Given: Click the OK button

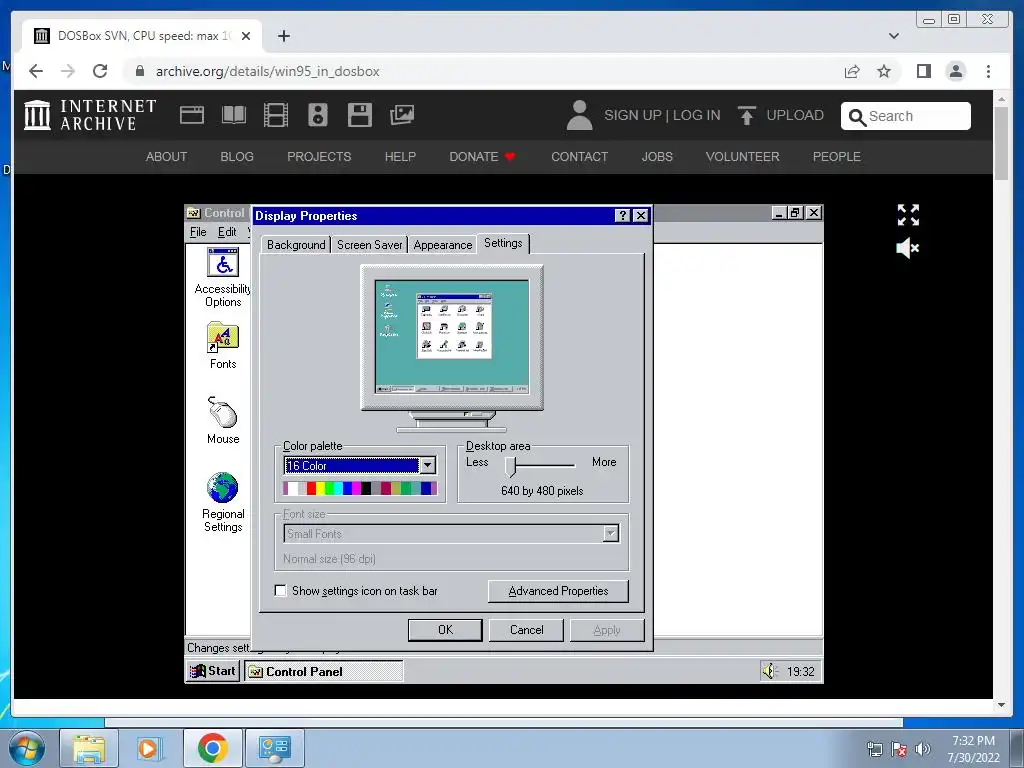Looking at the screenshot, I should tap(445, 630).
